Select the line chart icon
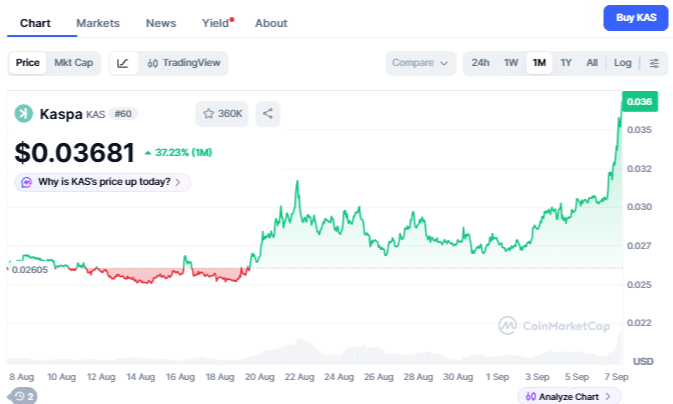This screenshot has height=404, width=673. 123,63
